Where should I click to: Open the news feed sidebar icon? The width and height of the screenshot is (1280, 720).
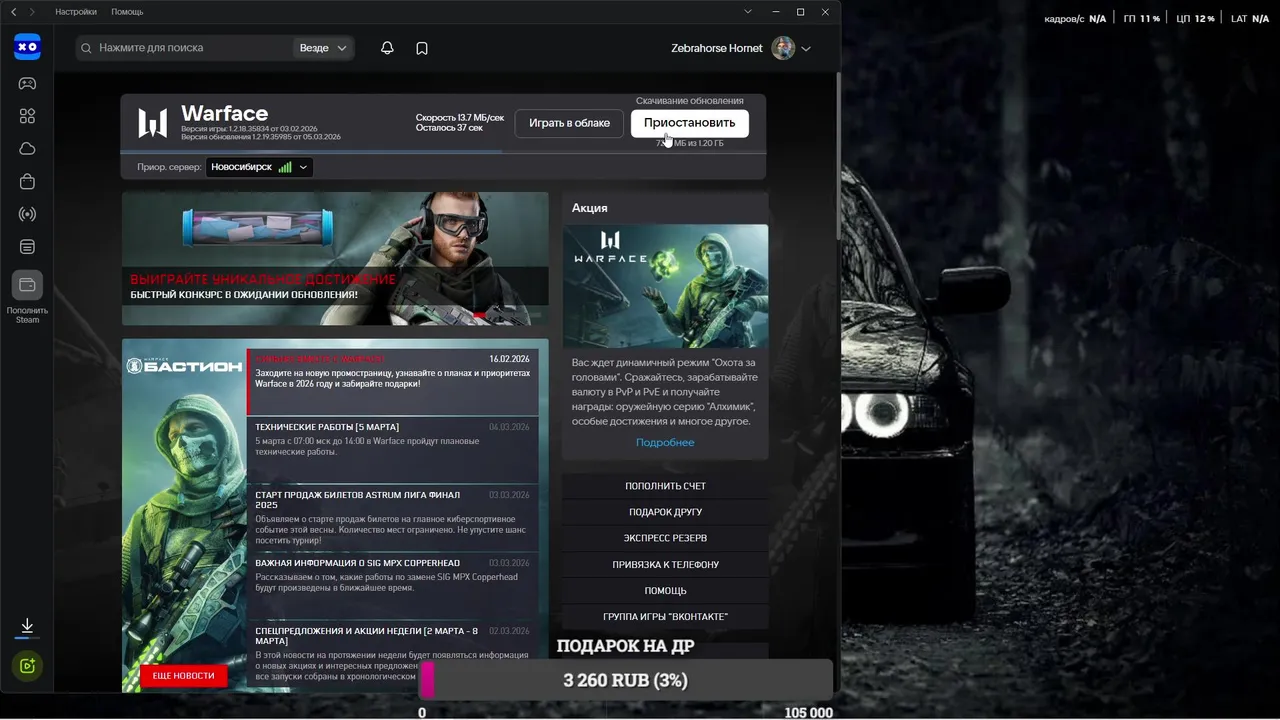tap(27, 247)
